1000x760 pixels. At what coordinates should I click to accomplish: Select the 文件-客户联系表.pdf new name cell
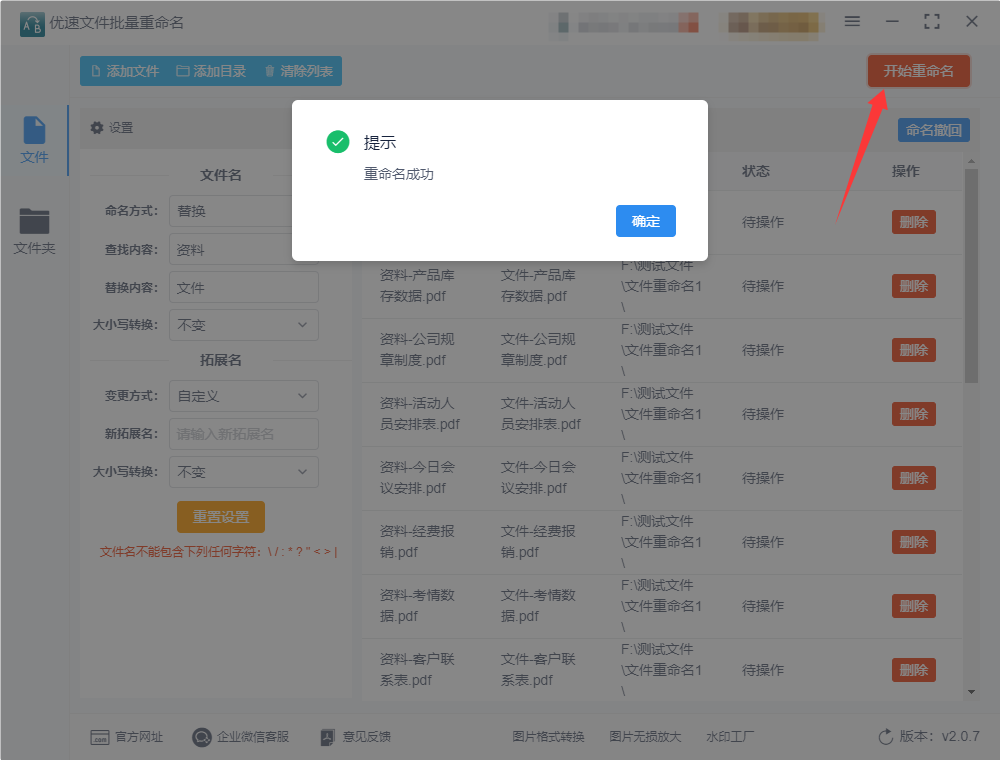[x=538, y=669]
